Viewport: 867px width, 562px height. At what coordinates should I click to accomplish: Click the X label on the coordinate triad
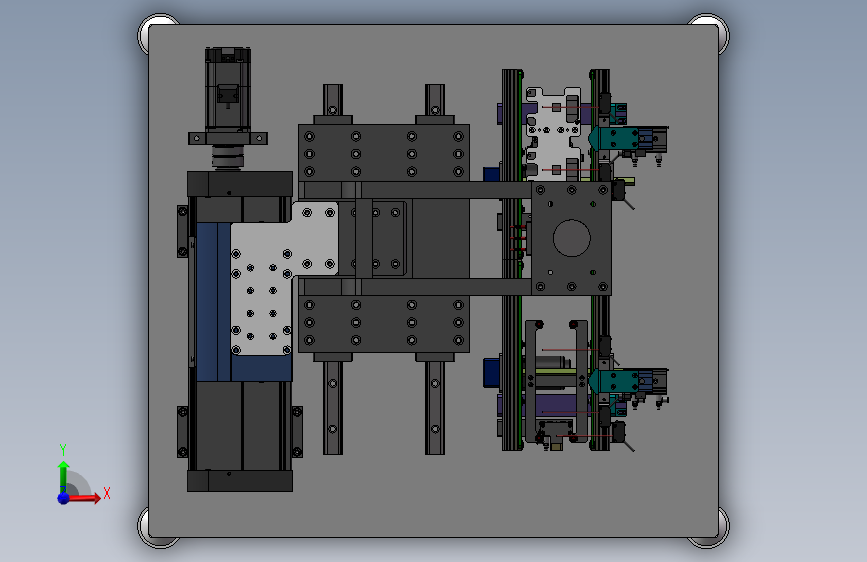click(107, 493)
